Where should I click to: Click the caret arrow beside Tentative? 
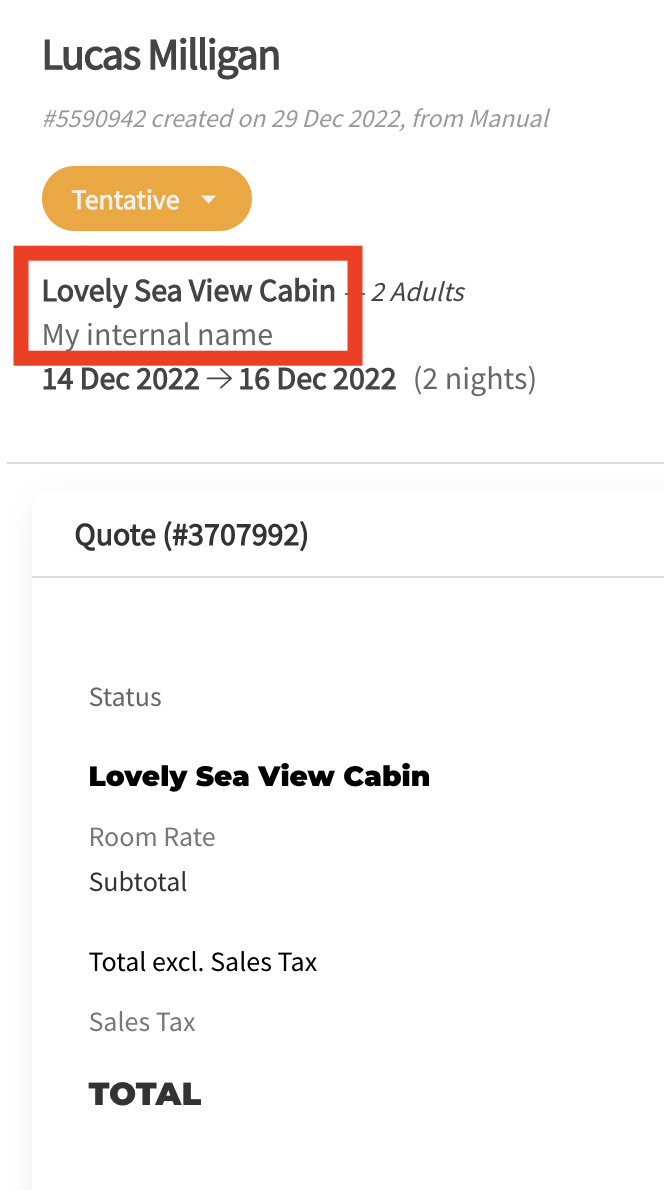[209, 199]
